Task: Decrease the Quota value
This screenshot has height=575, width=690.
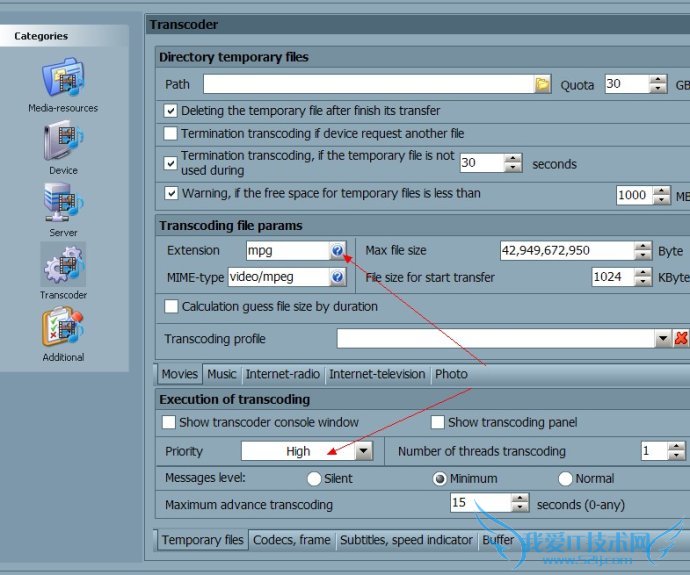Action: pyautogui.click(x=658, y=88)
